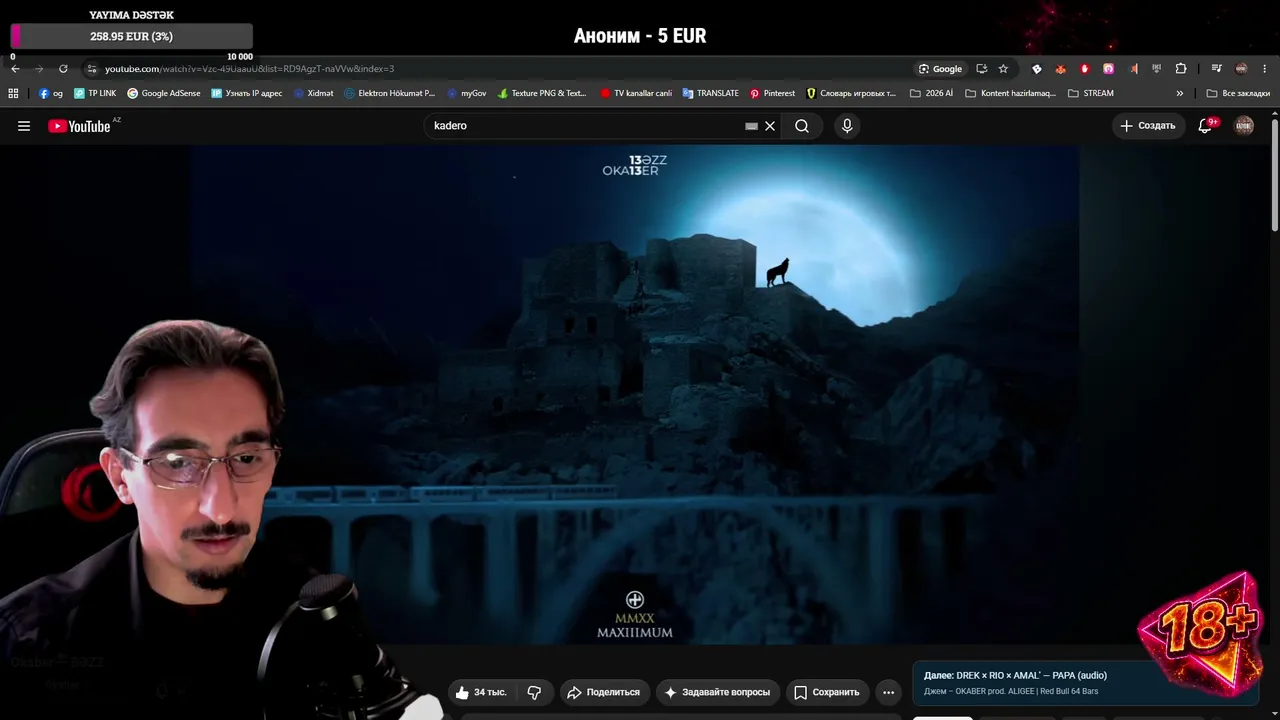
Task: Bookmark this page with the star icon
Action: (x=1003, y=69)
